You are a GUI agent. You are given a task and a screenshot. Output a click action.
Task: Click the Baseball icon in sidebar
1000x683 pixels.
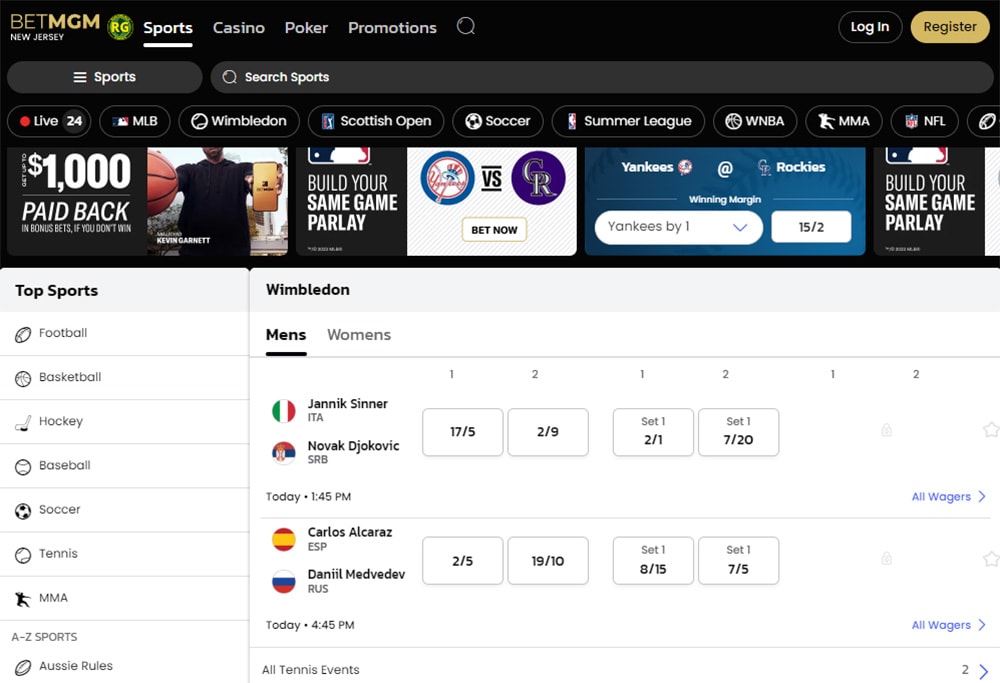pos(23,467)
